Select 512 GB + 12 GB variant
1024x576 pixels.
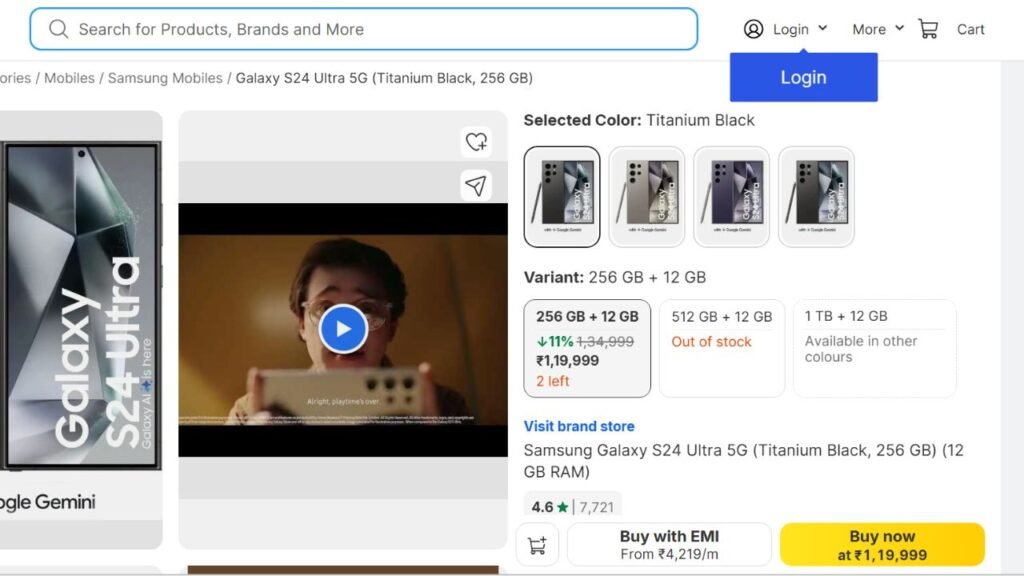(722, 348)
